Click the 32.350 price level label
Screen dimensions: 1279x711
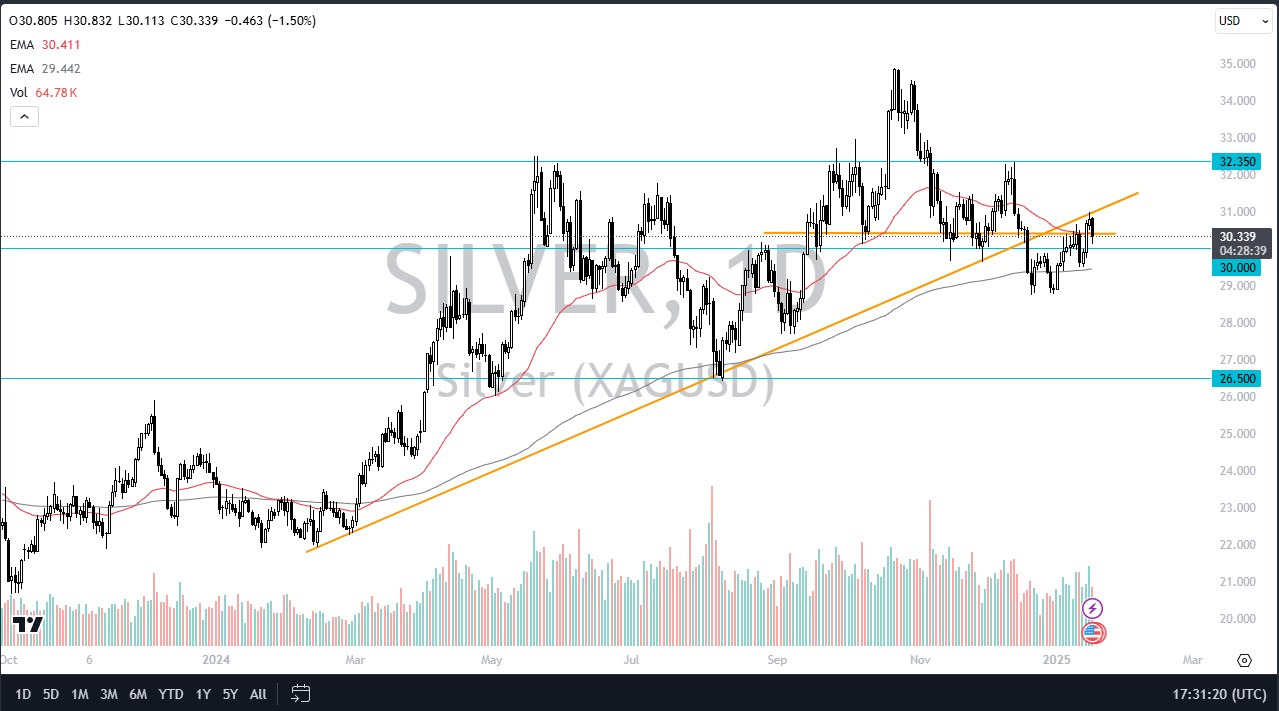[x=1236, y=161]
